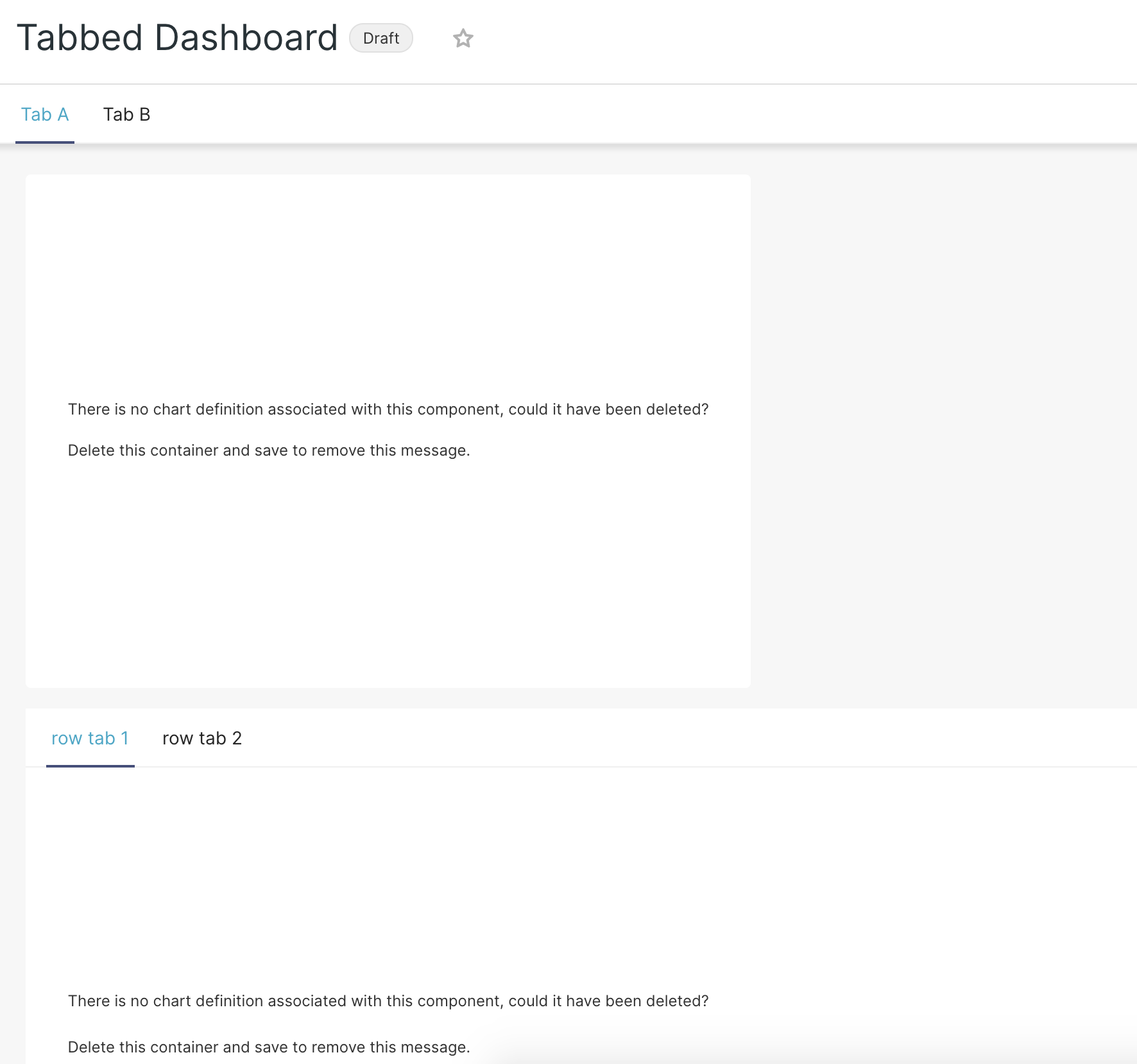Switch to Tab B
Viewport: 1137px width, 1064px height.
(x=127, y=114)
